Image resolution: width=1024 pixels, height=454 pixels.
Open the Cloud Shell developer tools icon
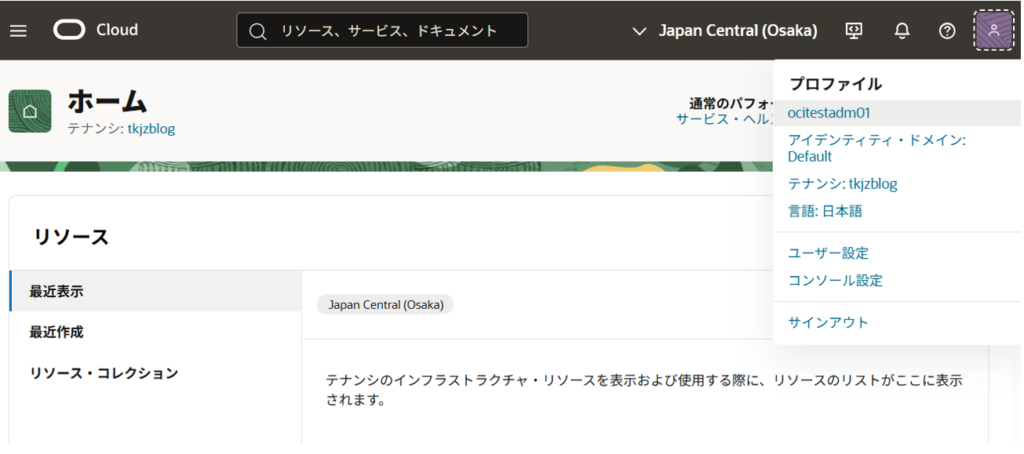[x=854, y=30]
